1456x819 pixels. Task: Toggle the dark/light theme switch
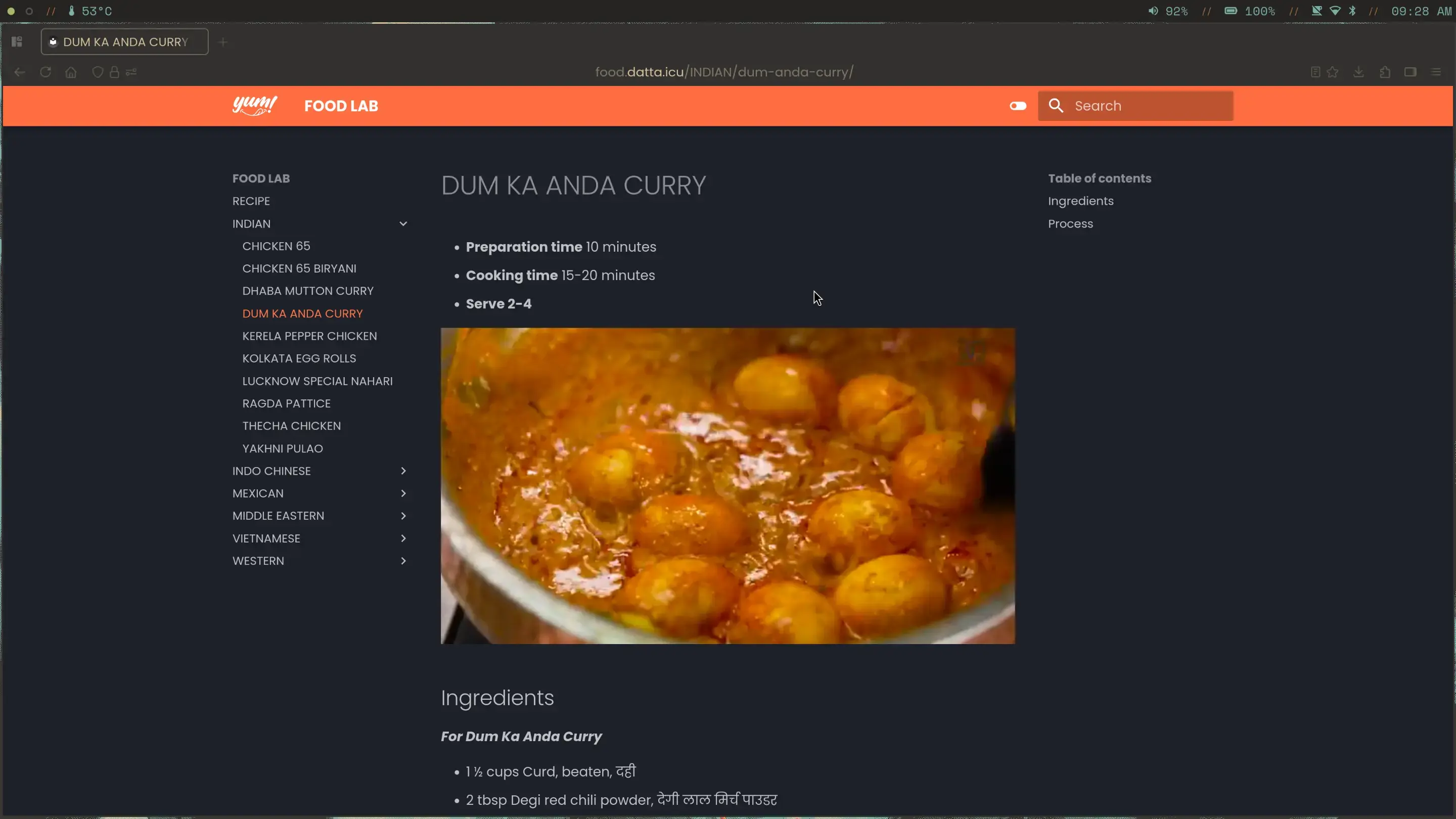pos(1017,106)
